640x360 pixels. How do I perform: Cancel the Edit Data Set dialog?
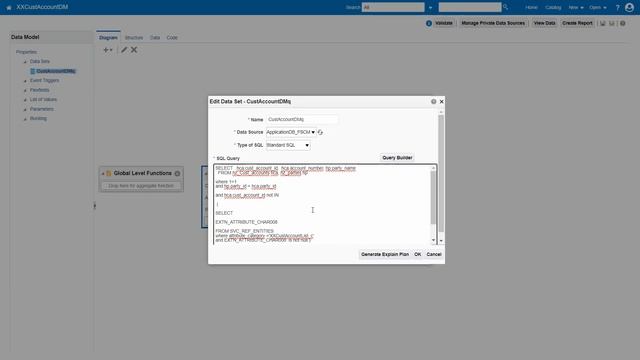(434, 254)
